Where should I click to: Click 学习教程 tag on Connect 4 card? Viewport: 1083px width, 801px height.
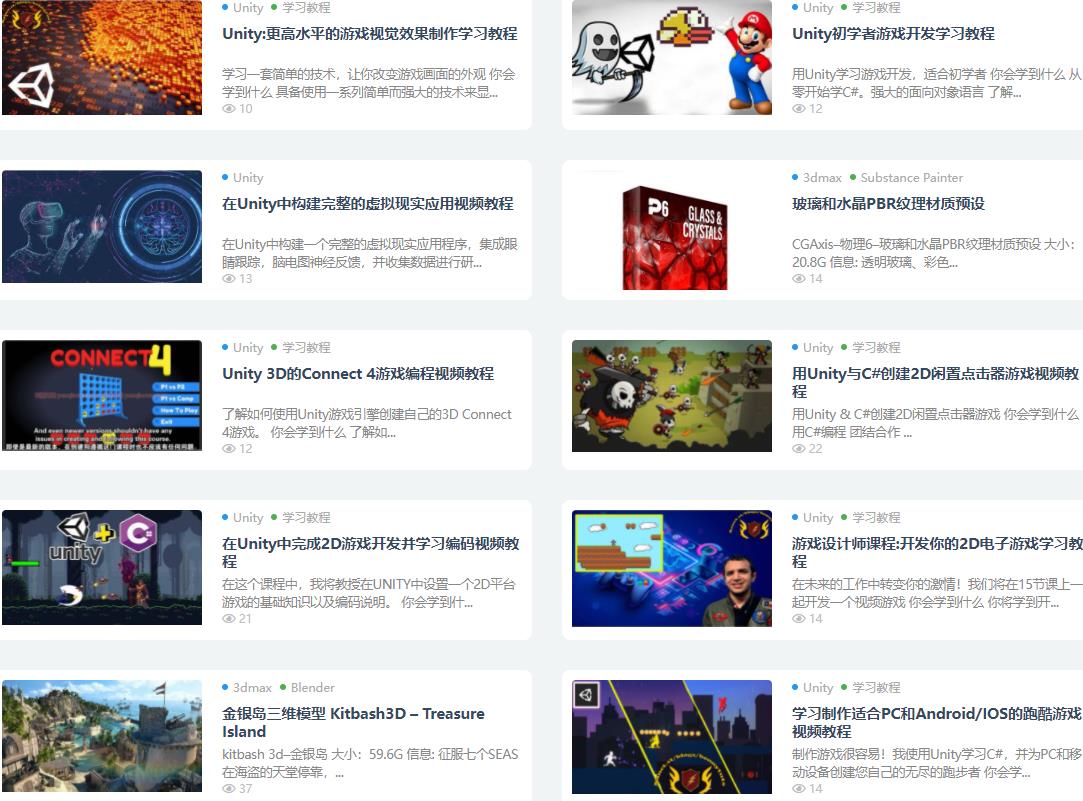click(306, 347)
